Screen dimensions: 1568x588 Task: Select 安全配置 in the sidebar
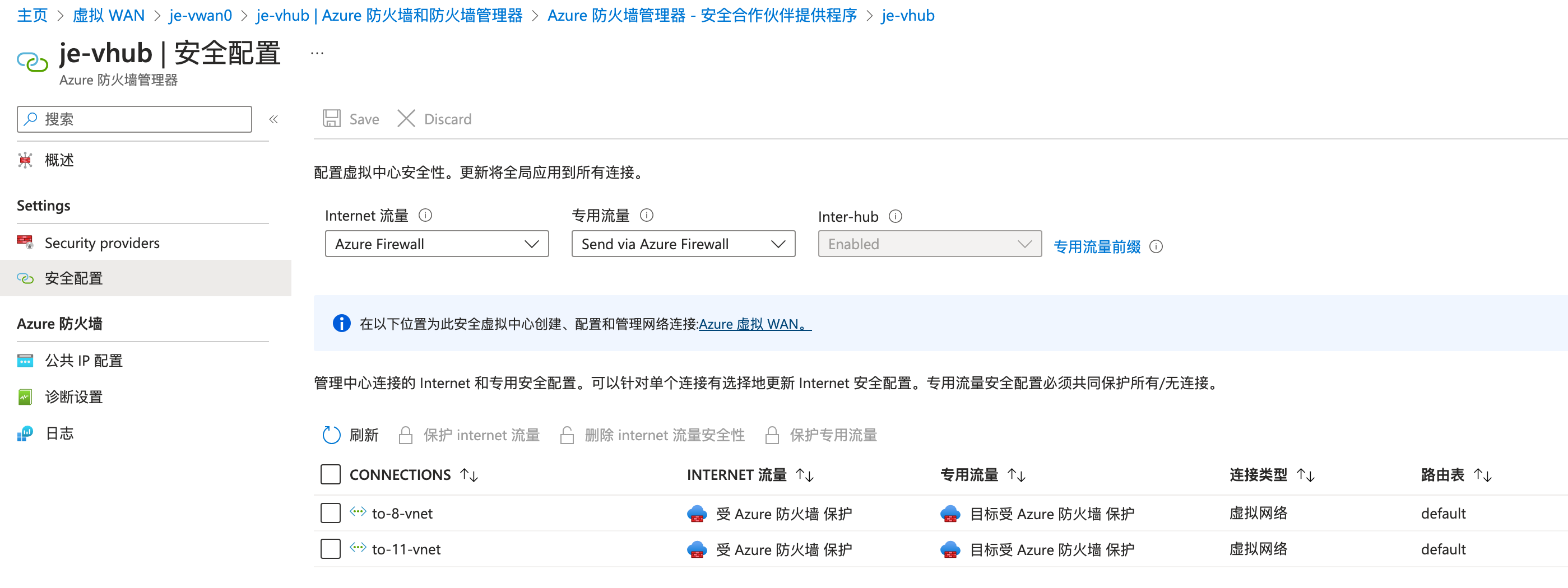point(146,278)
